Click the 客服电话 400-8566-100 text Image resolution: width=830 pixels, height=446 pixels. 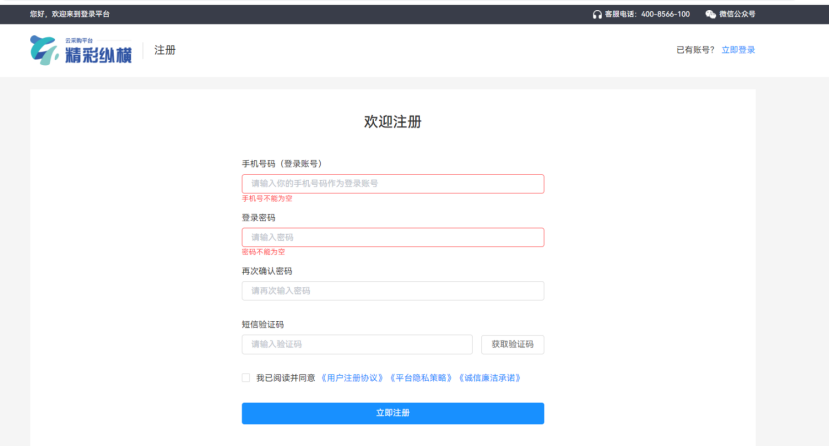click(647, 14)
